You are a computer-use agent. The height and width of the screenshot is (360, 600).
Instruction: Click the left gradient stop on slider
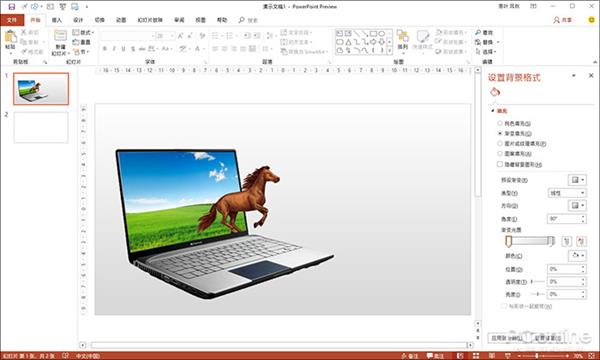509,241
